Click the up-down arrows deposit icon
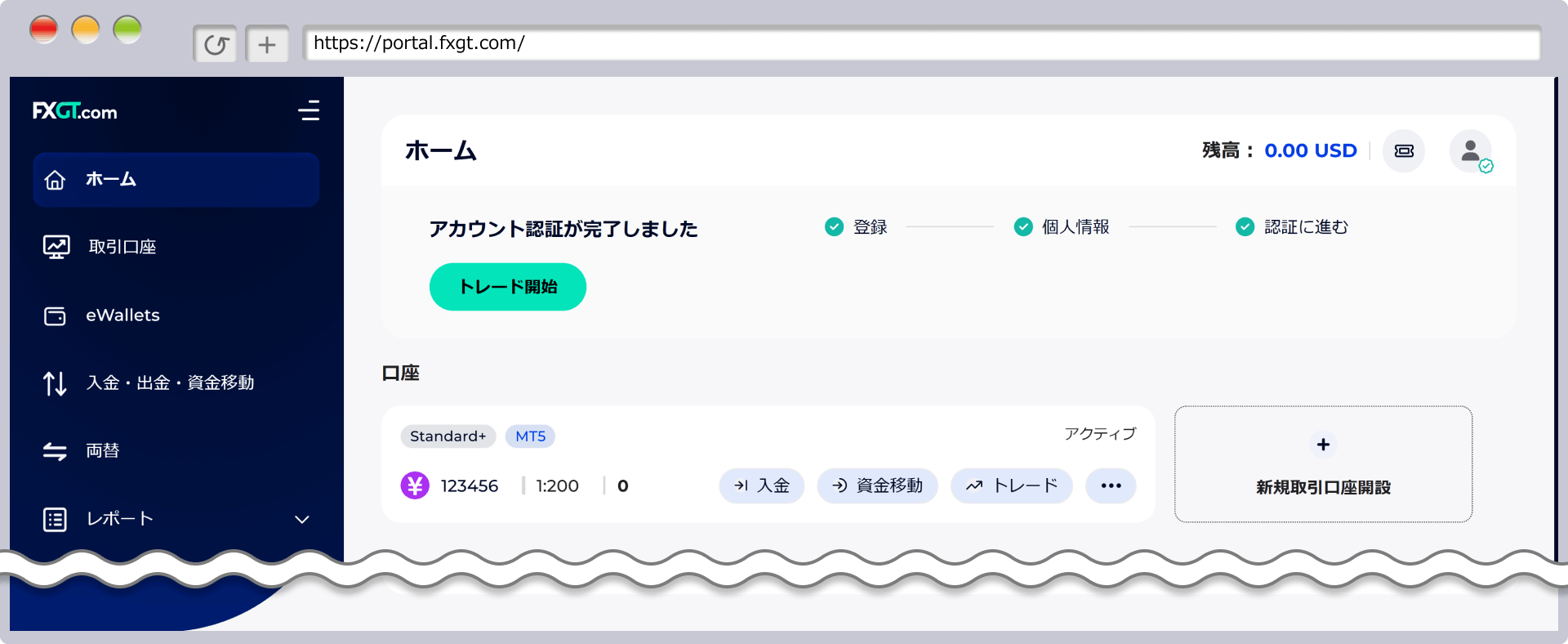 [x=55, y=382]
